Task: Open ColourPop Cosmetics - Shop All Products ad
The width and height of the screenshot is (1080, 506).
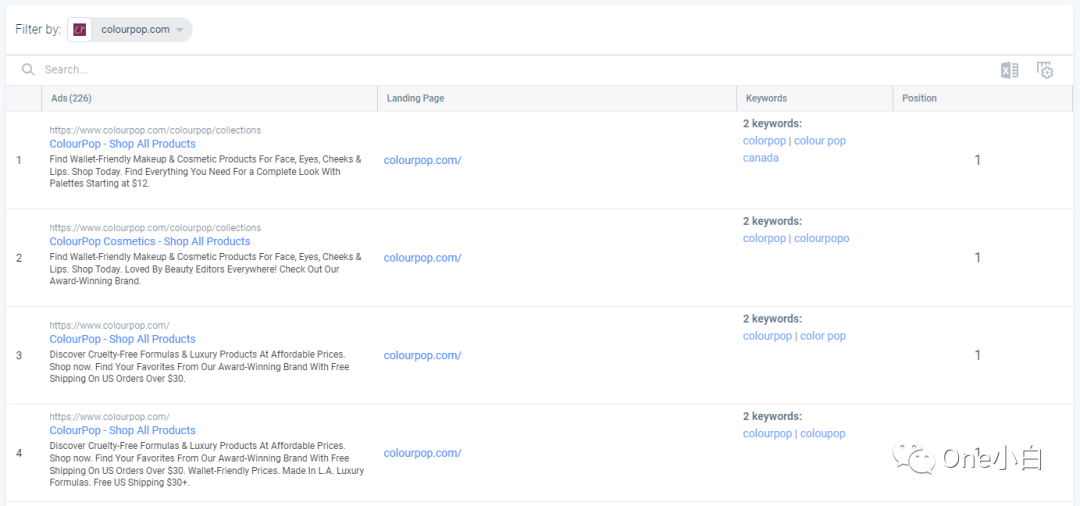Action: click(150, 242)
